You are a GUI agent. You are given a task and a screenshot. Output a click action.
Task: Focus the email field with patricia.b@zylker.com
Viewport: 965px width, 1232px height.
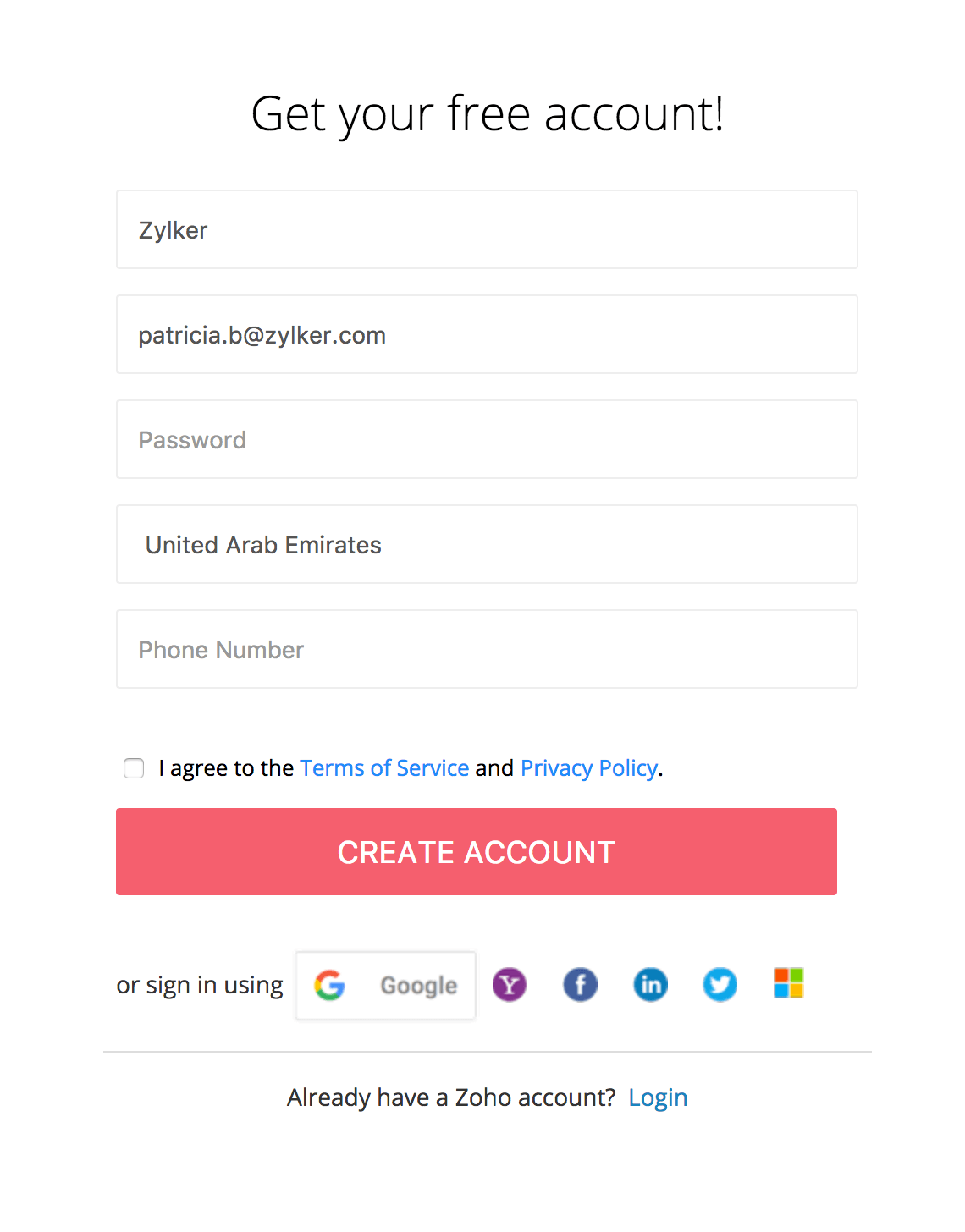tap(487, 335)
